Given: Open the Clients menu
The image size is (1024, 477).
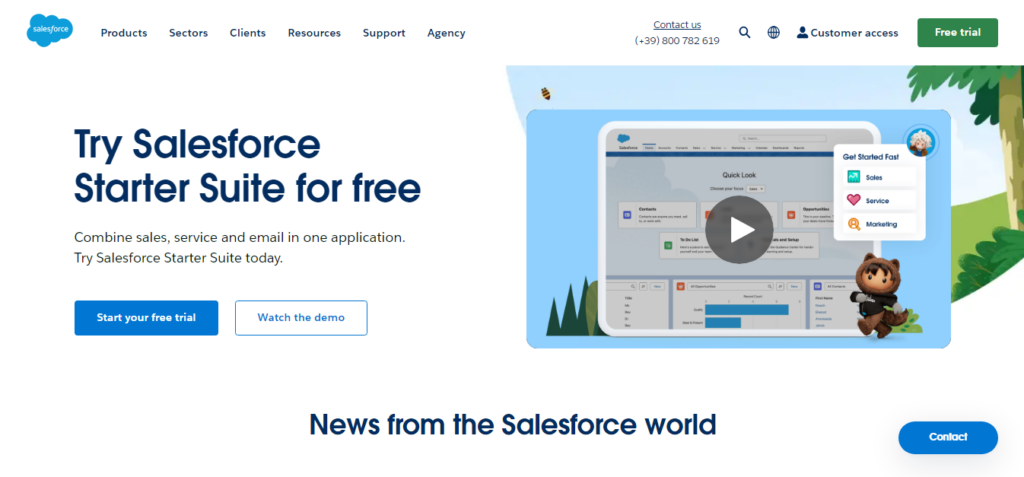Looking at the screenshot, I should pyautogui.click(x=248, y=33).
